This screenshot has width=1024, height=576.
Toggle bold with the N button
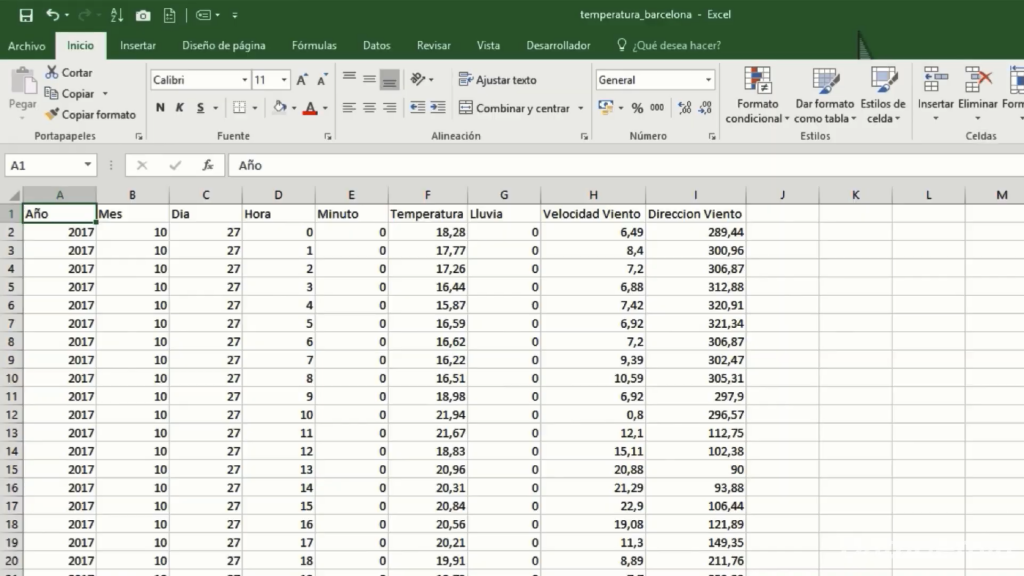(160, 108)
